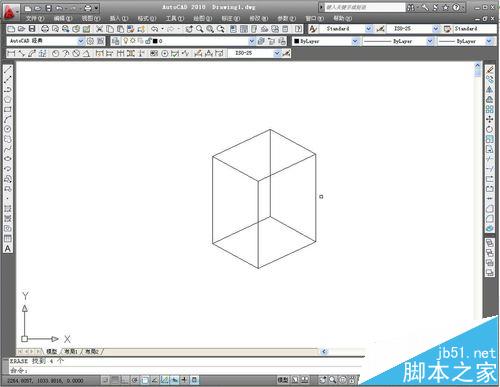Expand the ByLayer linetype dropdown
Screen dimensions: 500x387
point(430,41)
